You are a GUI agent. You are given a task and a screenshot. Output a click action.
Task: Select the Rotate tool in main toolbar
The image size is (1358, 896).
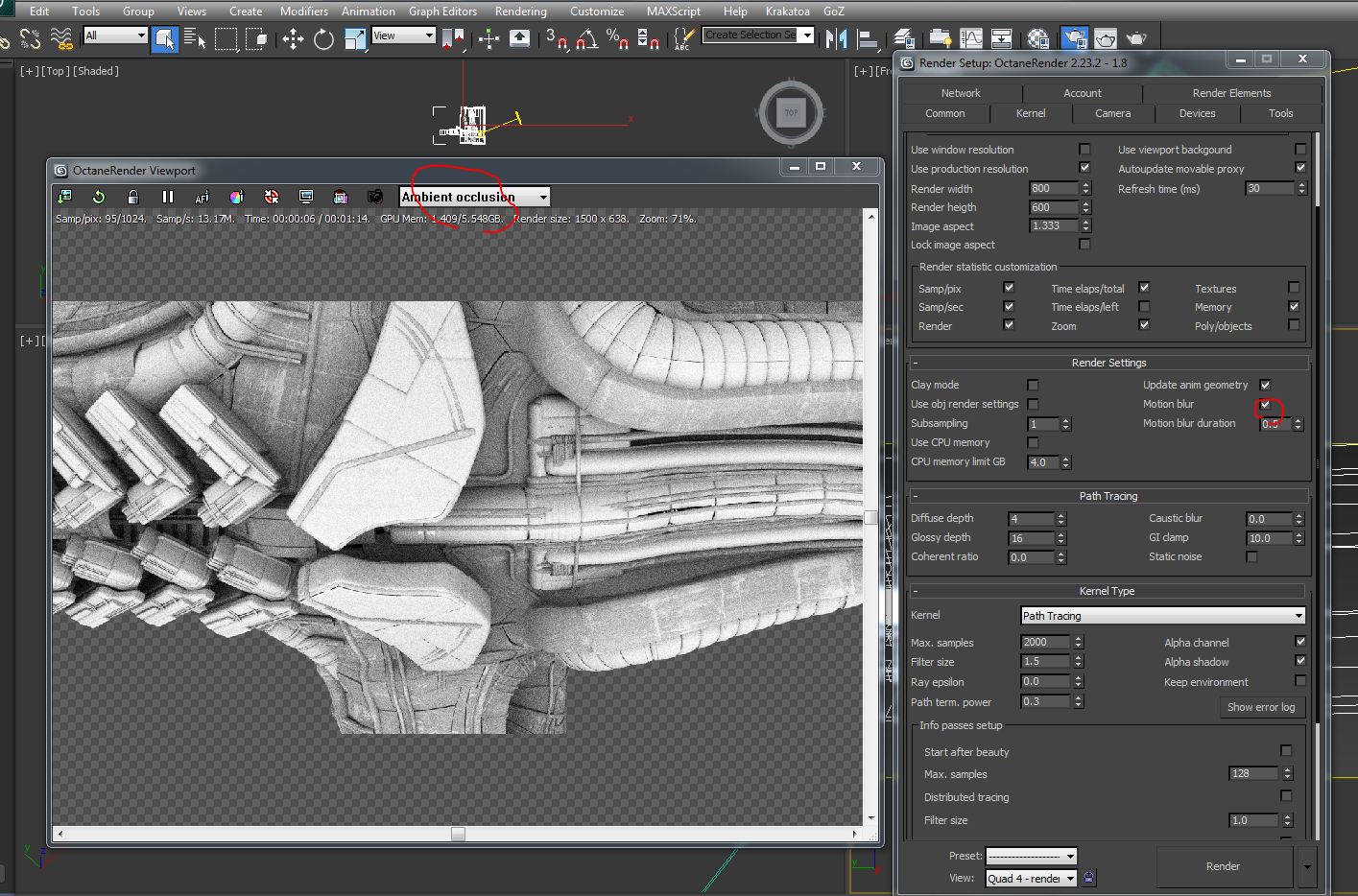click(324, 38)
